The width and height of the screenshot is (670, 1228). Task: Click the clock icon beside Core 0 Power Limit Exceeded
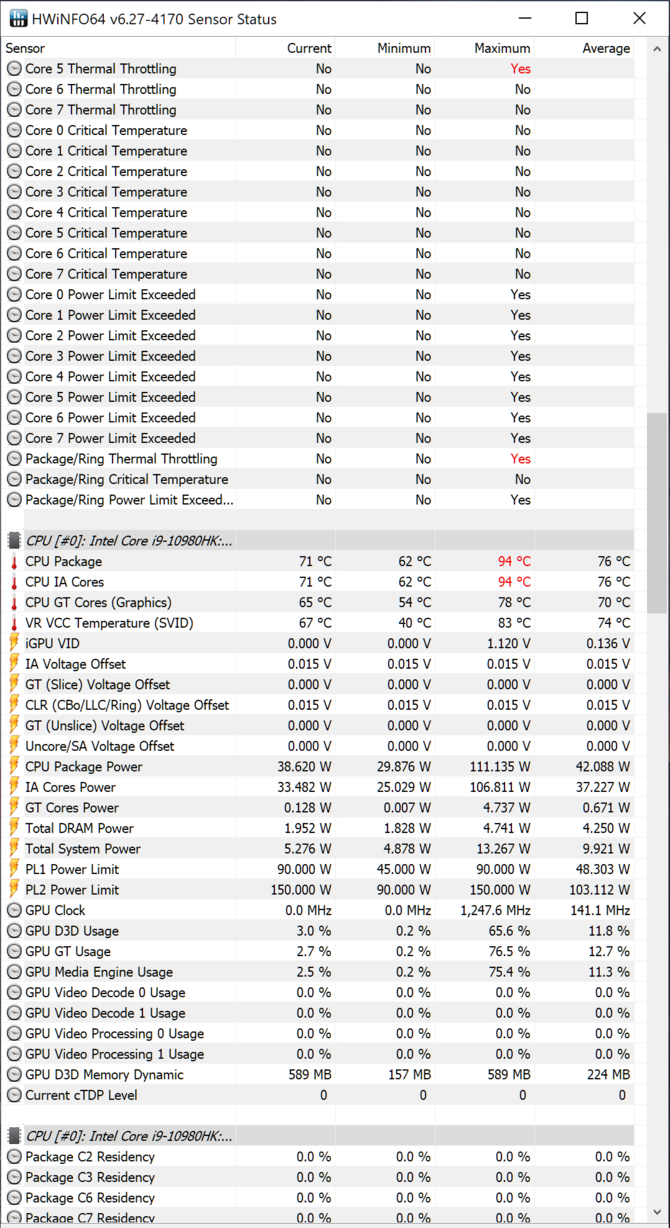14,295
